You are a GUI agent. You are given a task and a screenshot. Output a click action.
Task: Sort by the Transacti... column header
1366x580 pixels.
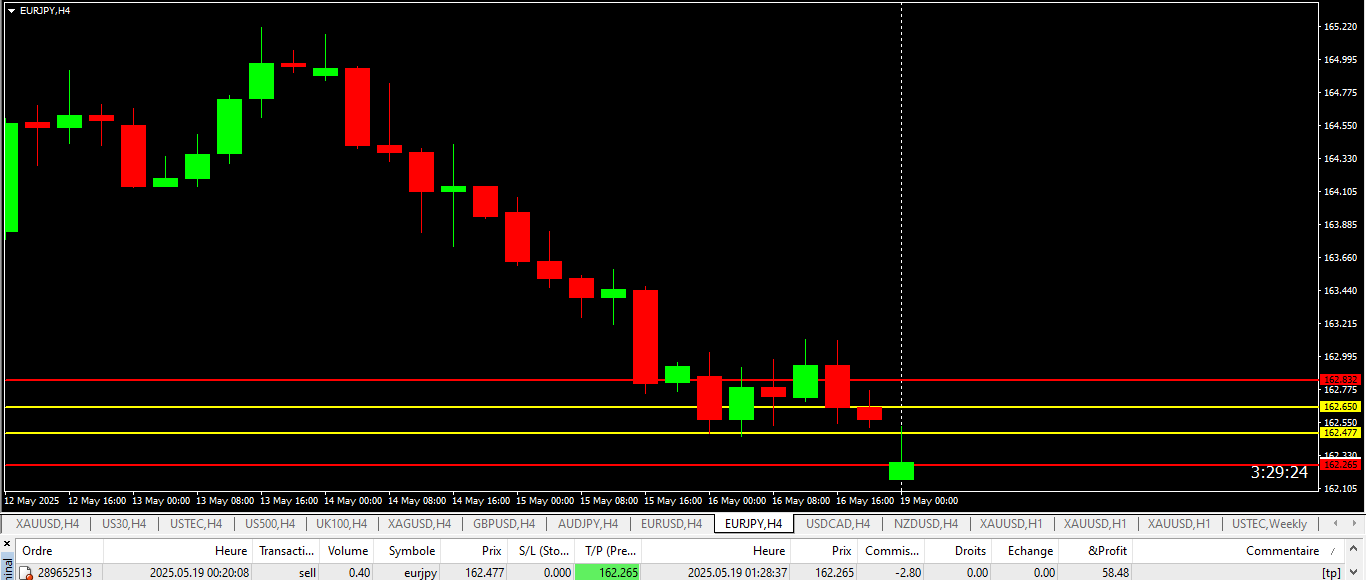coord(286,551)
